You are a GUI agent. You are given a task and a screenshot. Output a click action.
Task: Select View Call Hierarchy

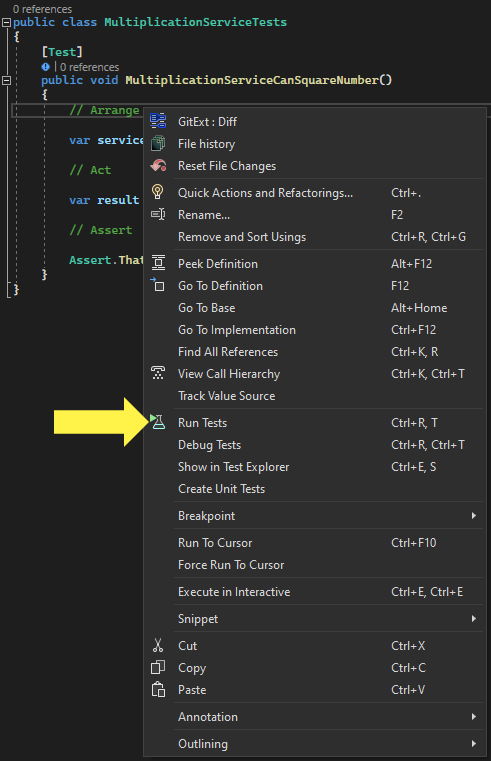click(x=314, y=374)
